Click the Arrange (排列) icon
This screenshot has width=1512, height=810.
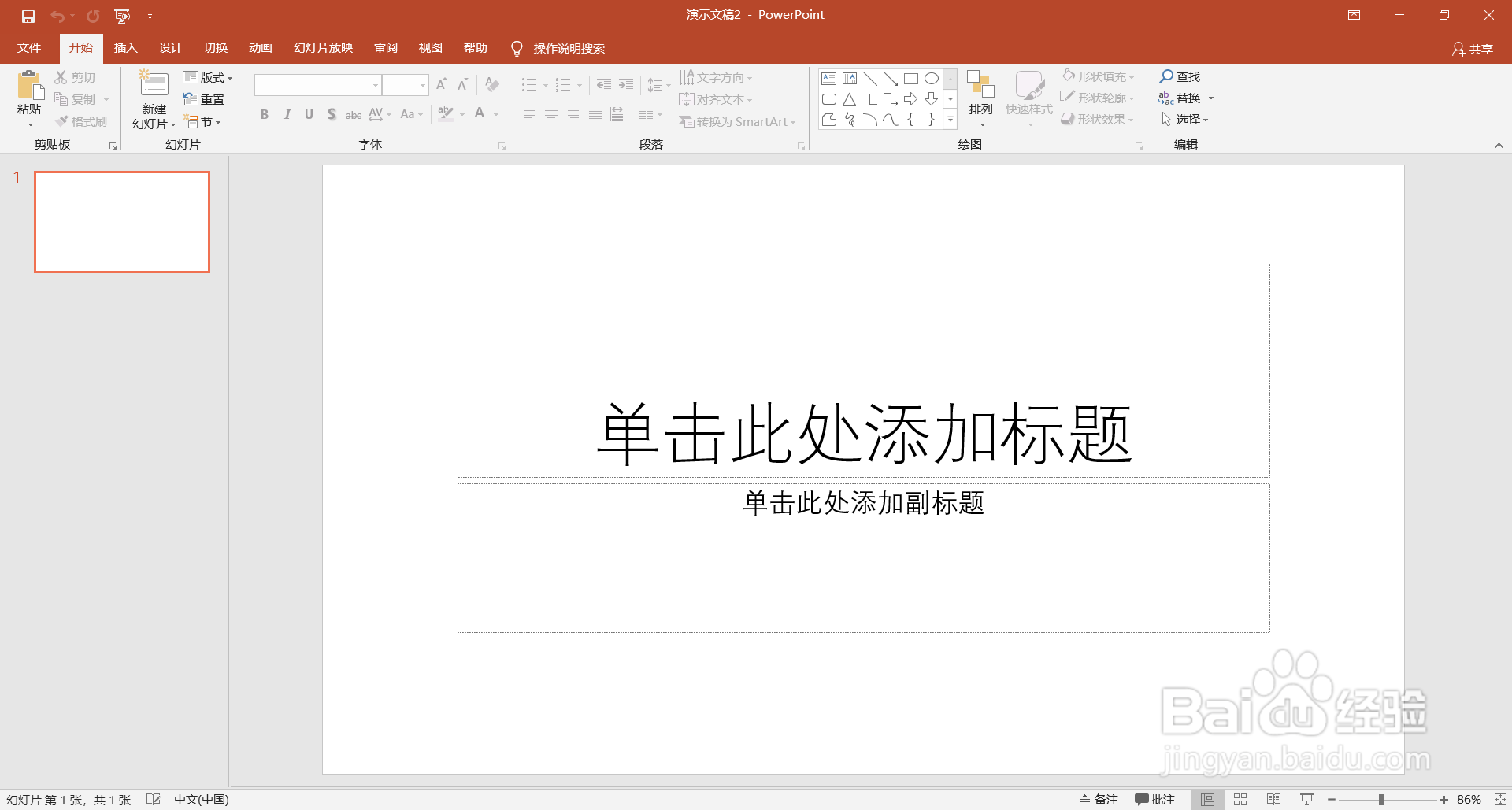[981, 85]
